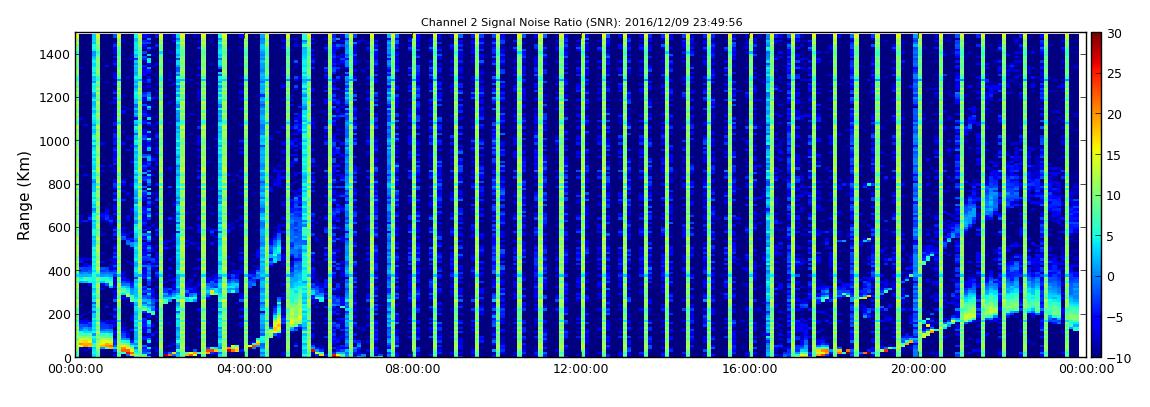Click the 04:00:00 time axis label

coord(245,370)
